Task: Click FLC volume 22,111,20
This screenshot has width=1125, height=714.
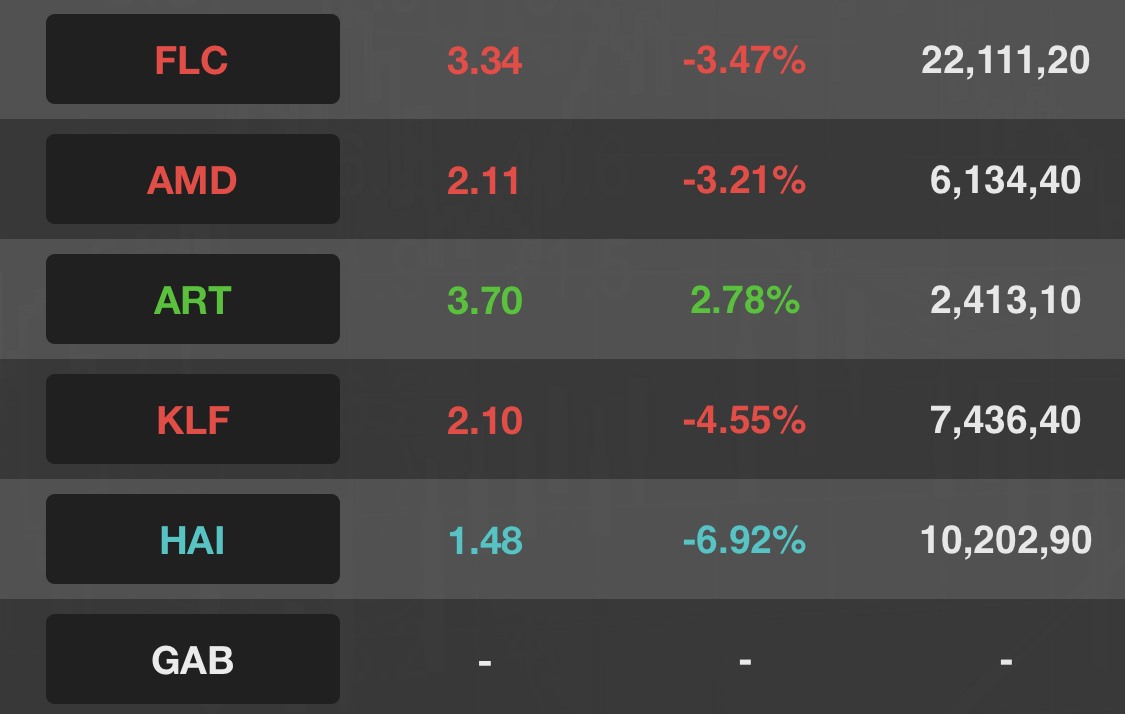Action: [1005, 61]
